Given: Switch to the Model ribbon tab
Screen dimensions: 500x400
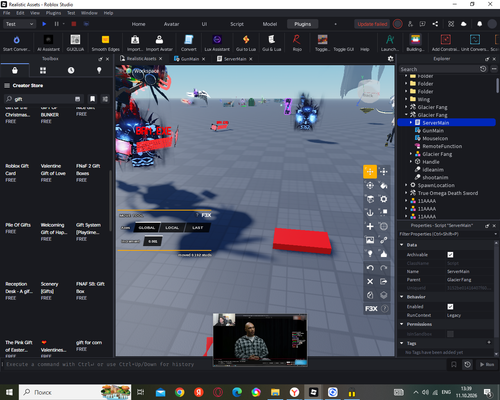Looking at the screenshot, I should pos(270,24).
